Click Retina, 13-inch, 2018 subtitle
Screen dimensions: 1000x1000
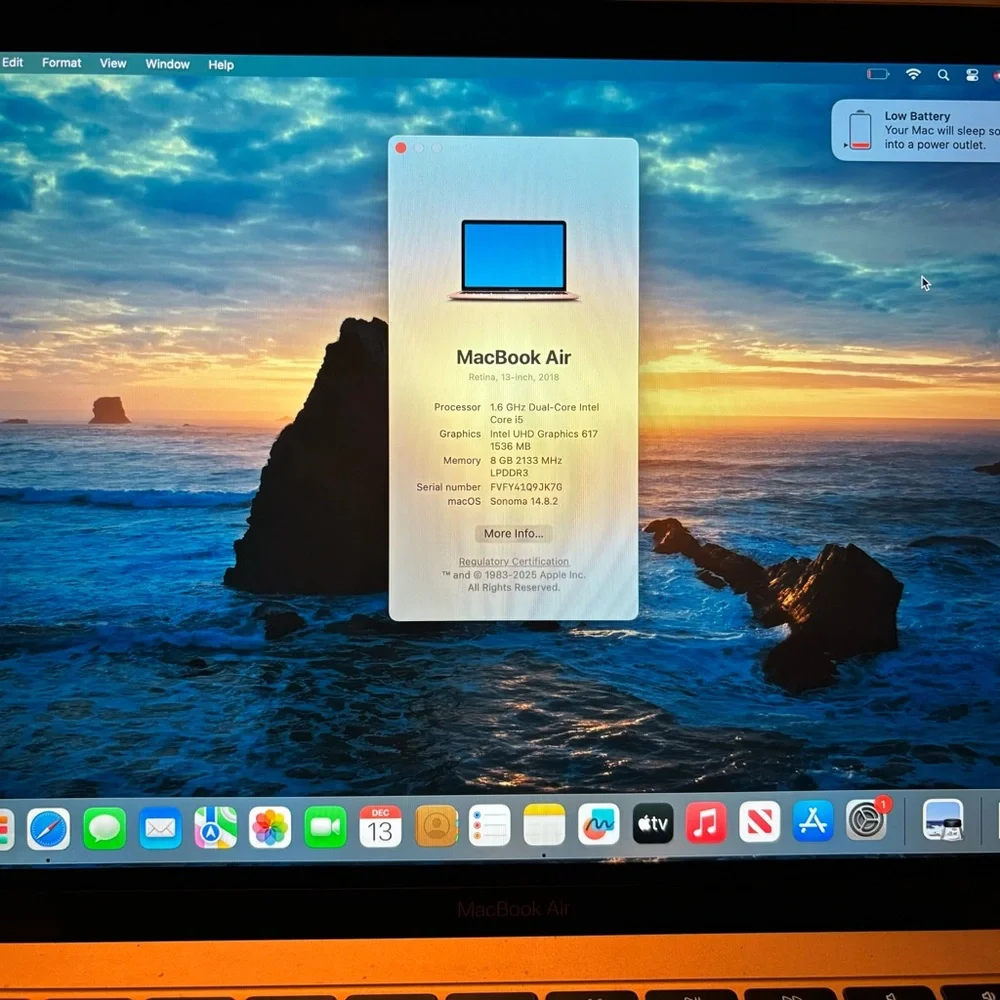coord(513,377)
